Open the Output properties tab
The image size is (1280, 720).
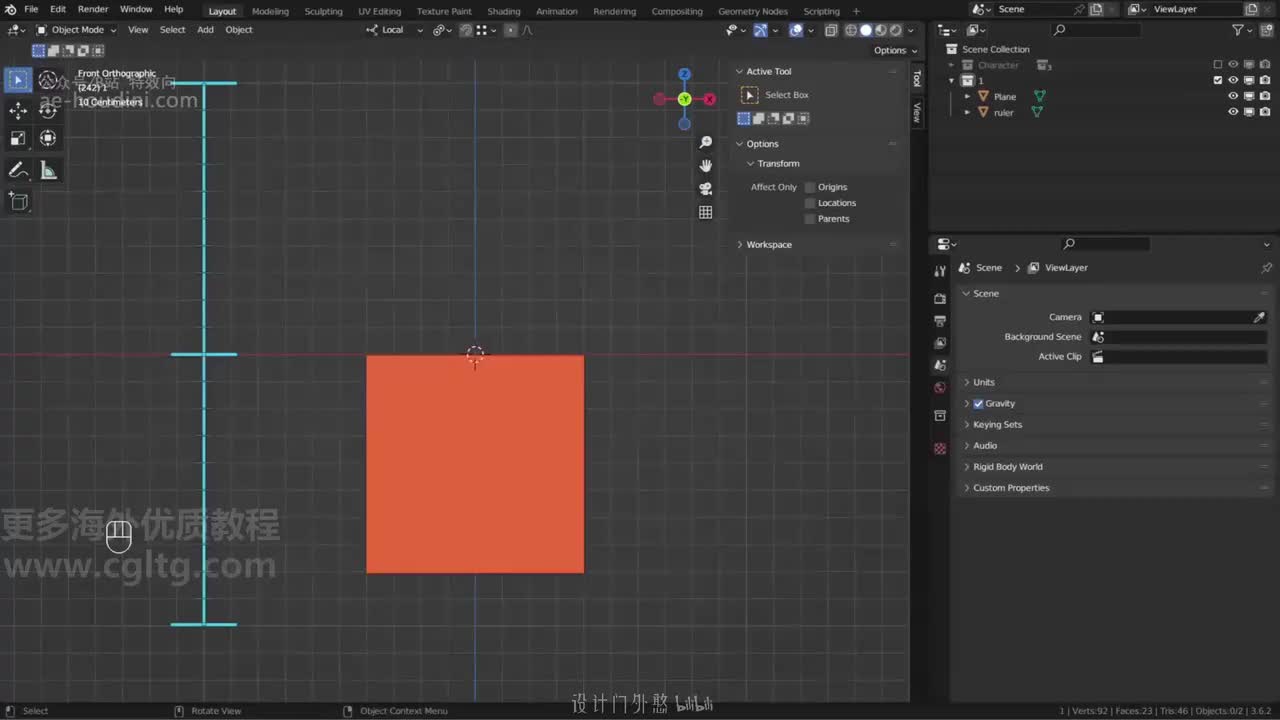[940, 321]
